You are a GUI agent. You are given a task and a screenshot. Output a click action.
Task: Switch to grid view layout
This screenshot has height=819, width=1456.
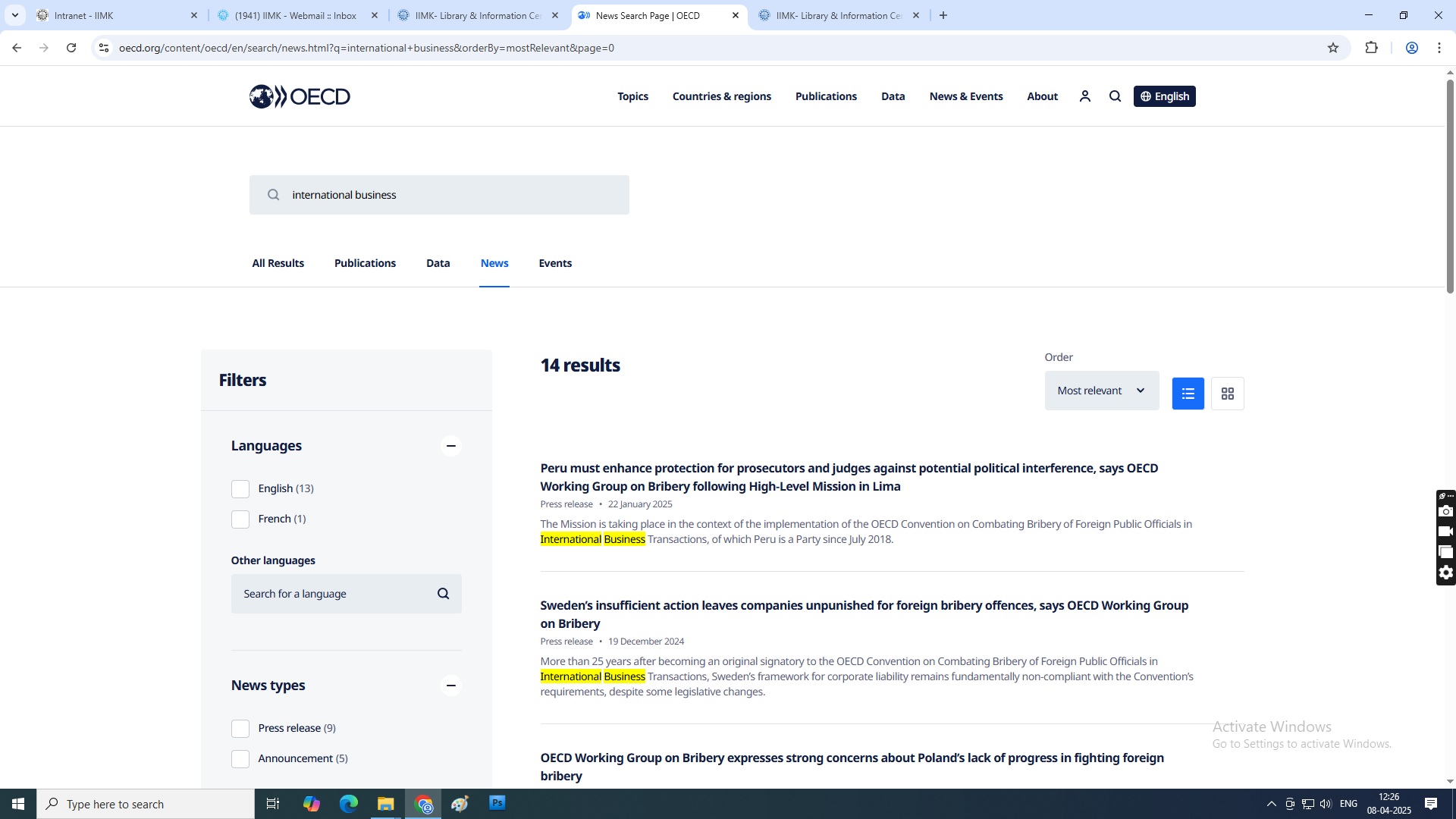click(x=1227, y=394)
